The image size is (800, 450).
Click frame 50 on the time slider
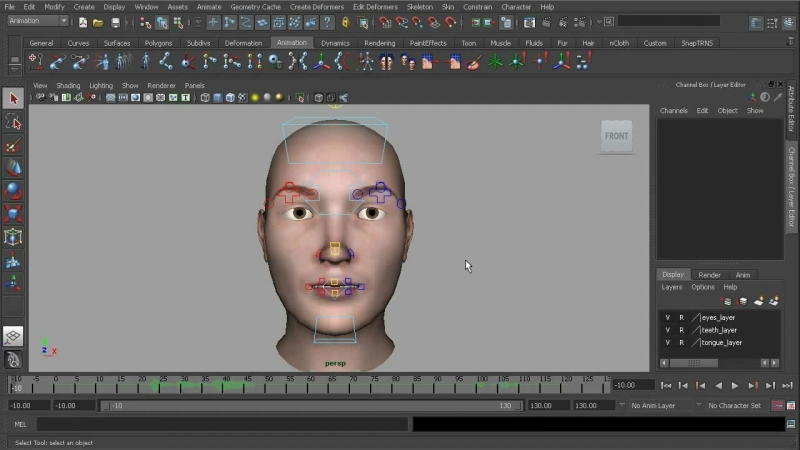(x=269, y=385)
